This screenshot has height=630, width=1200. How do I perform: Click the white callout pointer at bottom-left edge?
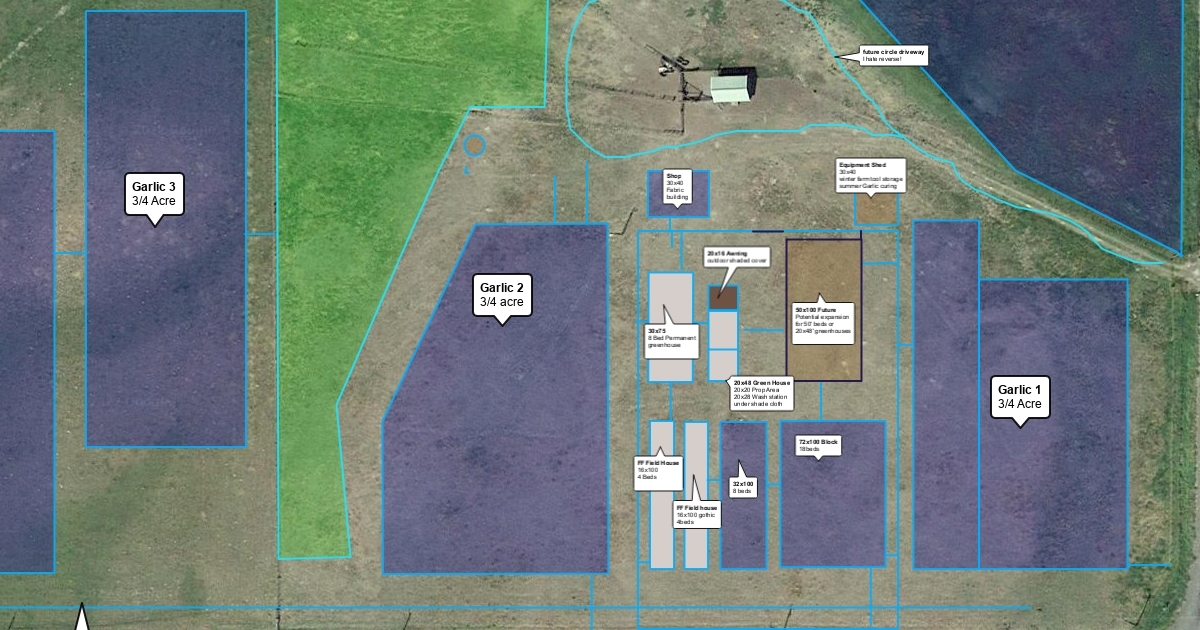tap(82, 620)
